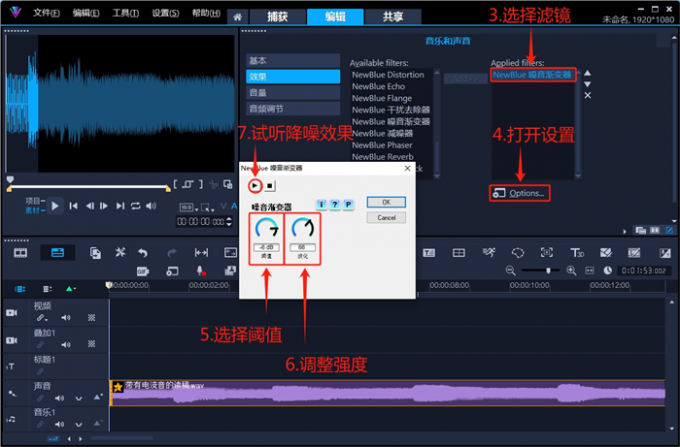Switch to storyboard view
This screenshot has height=447, width=680.
click(x=20, y=253)
